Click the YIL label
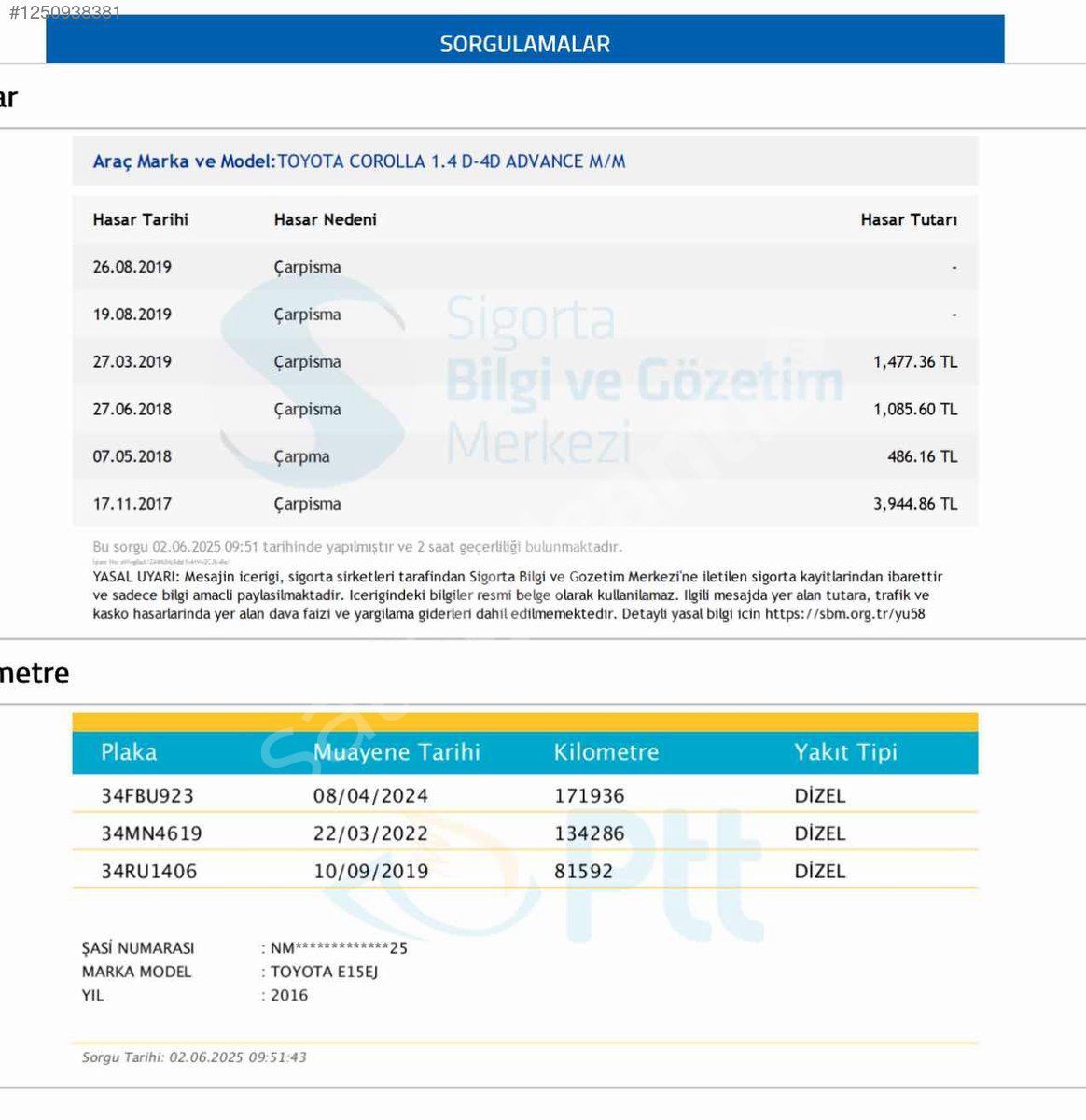Image resolution: width=1086 pixels, height=1120 pixels. [x=92, y=996]
